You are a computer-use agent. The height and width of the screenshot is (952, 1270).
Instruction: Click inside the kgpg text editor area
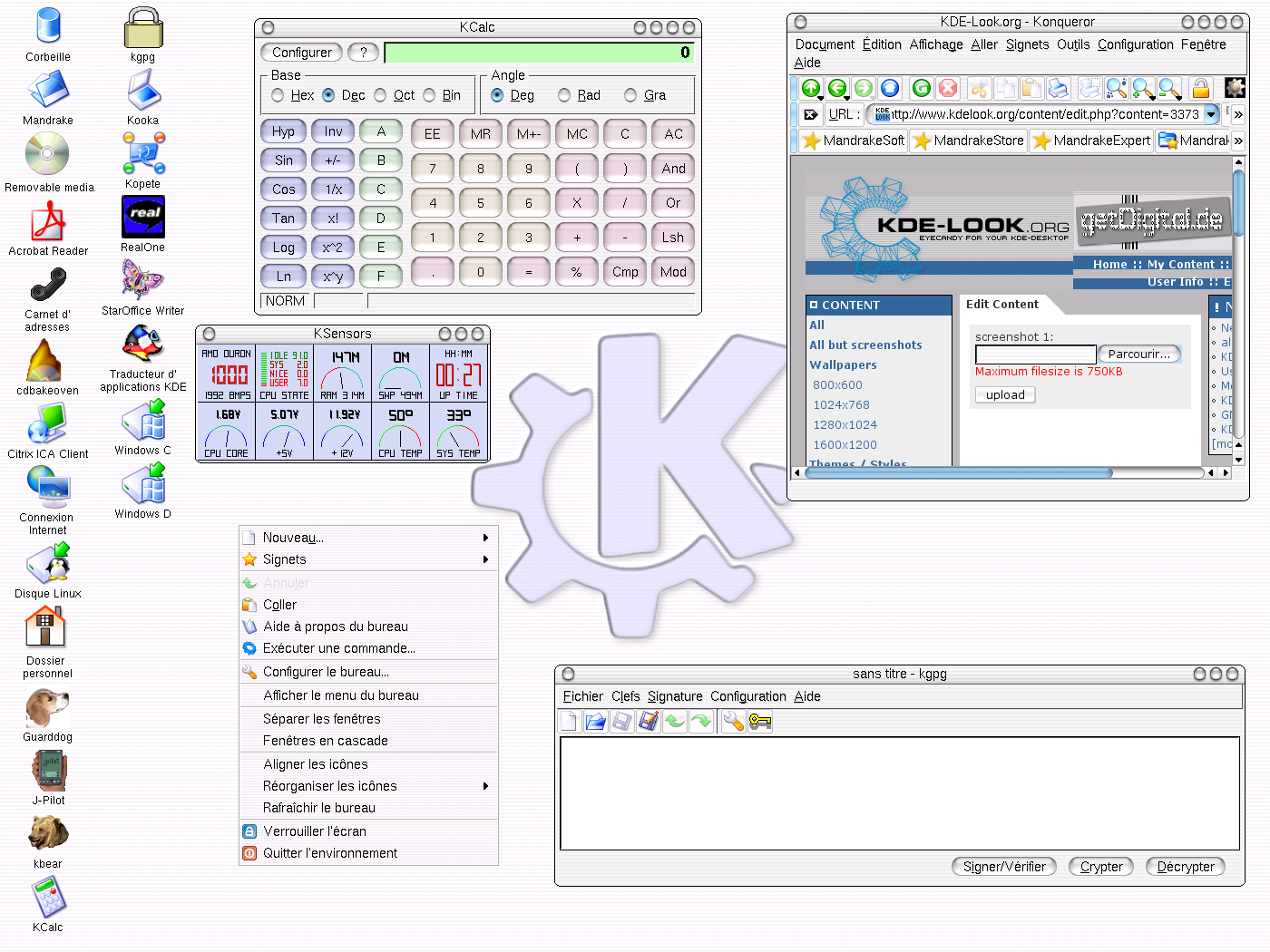tap(900, 793)
